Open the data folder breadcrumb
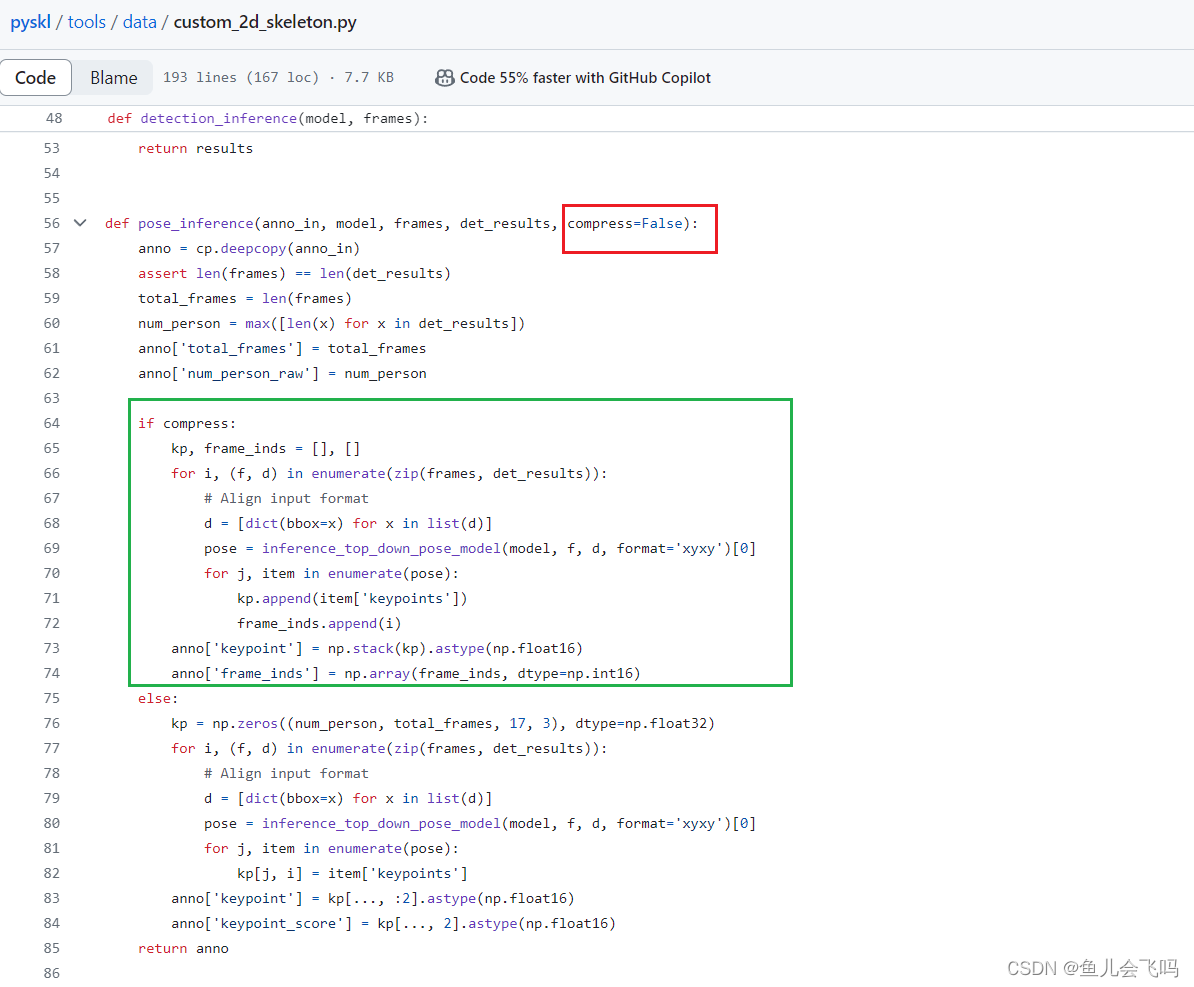This screenshot has height=987, width=1194. point(139,21)
